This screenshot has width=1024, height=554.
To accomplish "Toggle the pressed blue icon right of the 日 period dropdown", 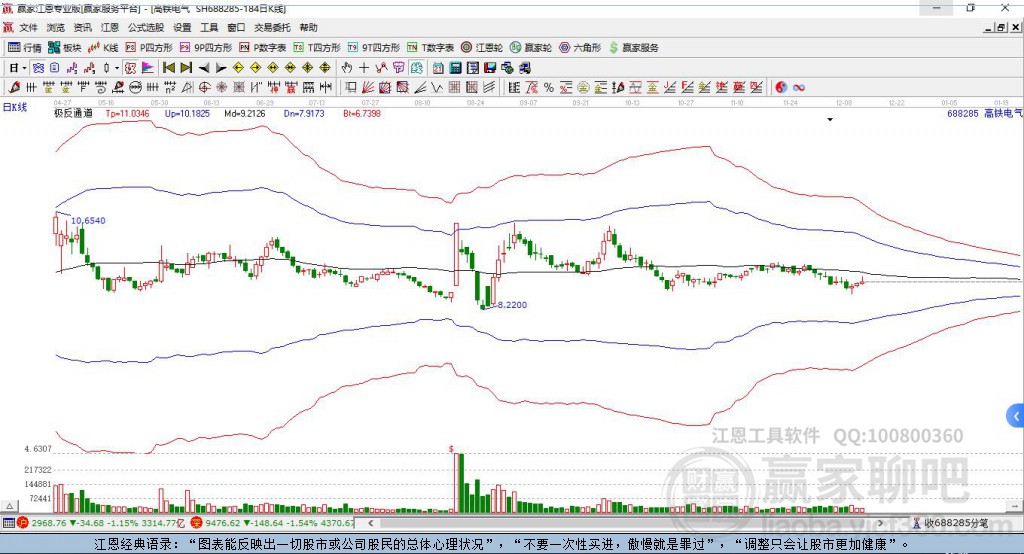I will (39, 68).
